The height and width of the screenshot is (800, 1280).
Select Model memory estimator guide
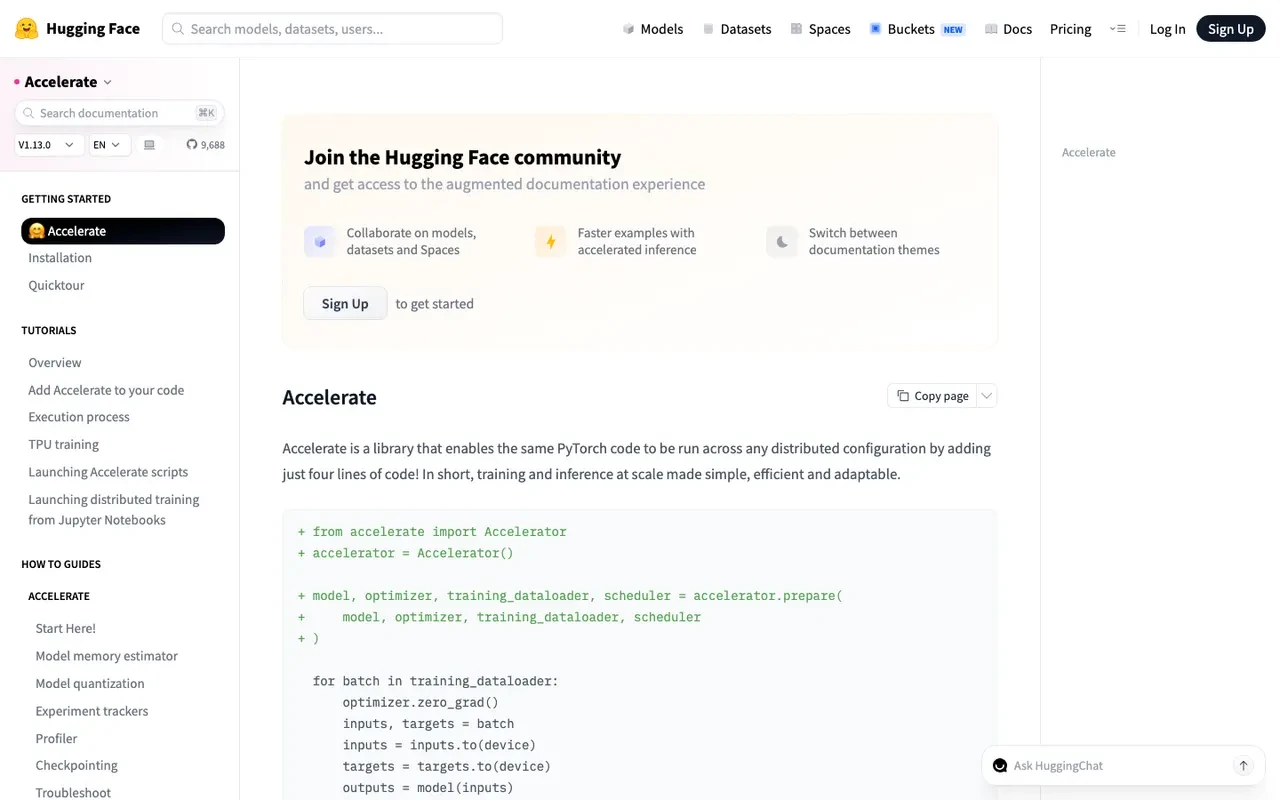(x=107, y=656)
